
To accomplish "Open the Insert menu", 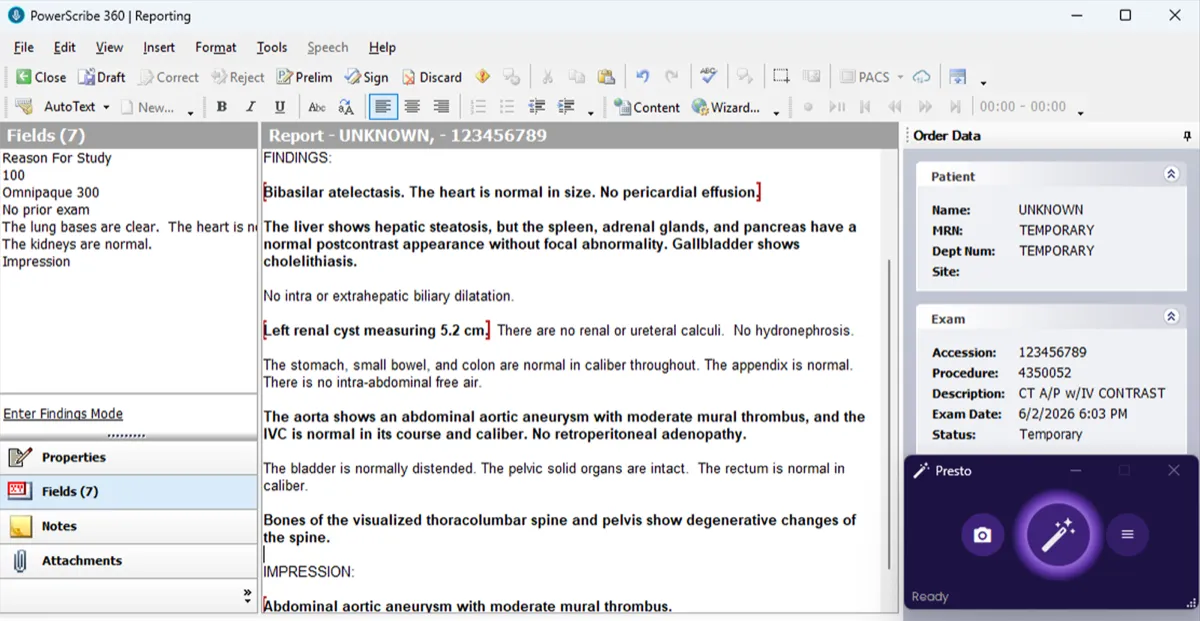I will coord(159,47).
